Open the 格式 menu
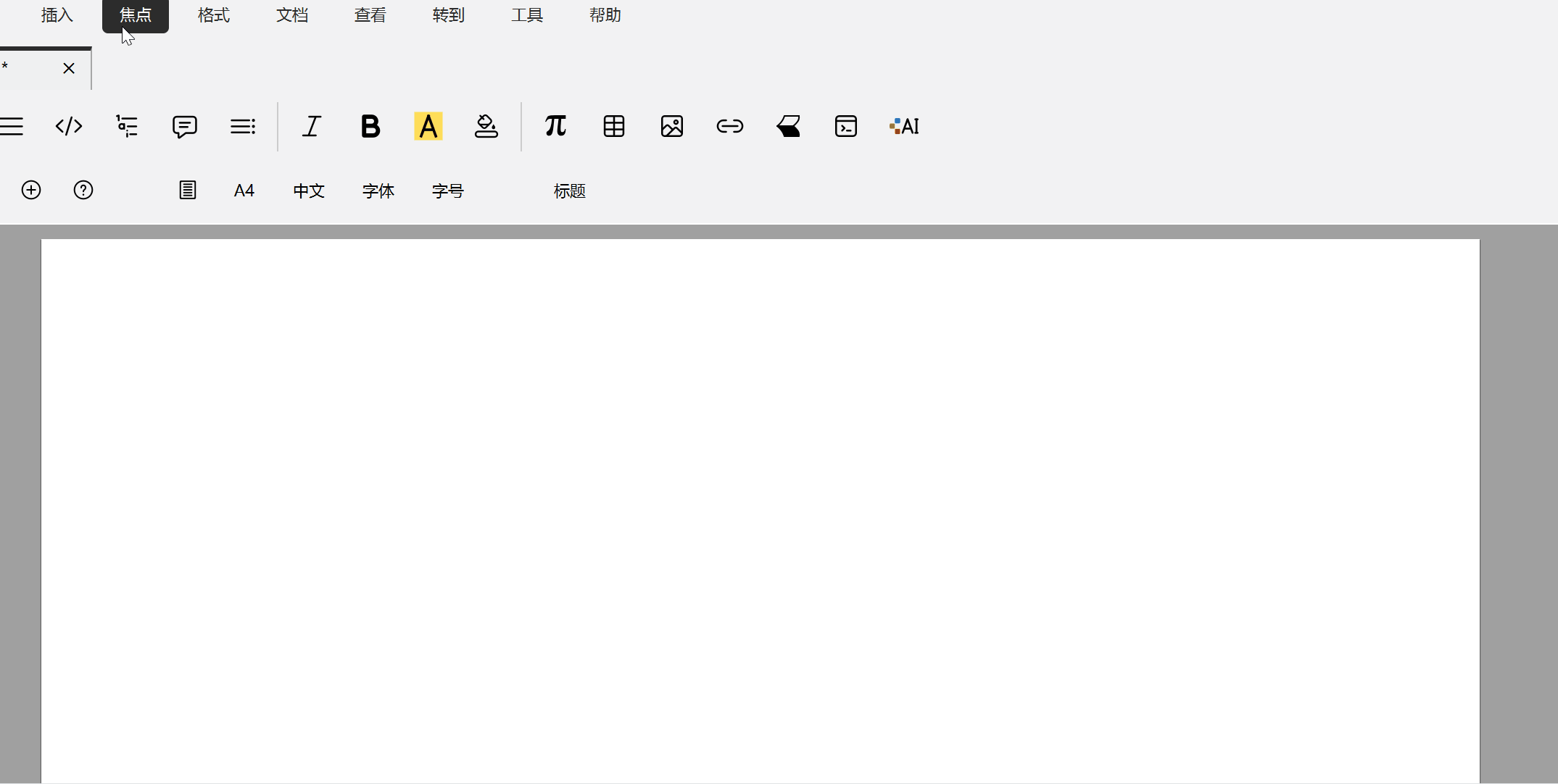 point(214,15)
